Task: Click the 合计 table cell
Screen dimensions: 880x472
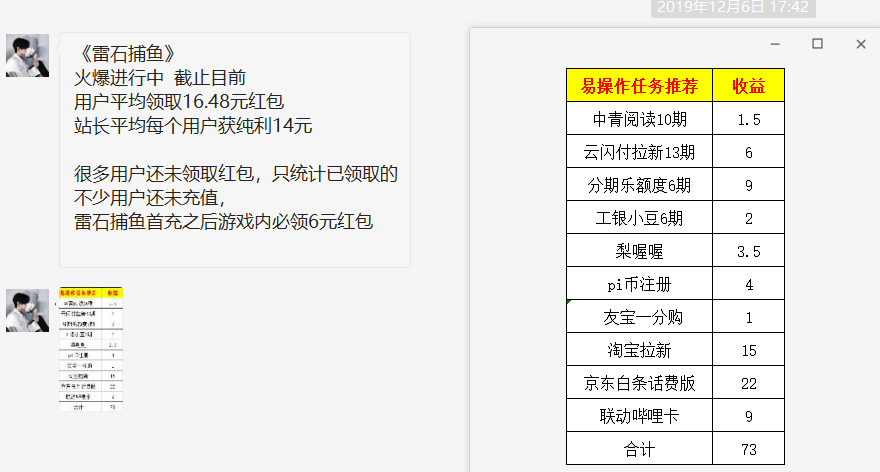Action: tap(639, 449)
